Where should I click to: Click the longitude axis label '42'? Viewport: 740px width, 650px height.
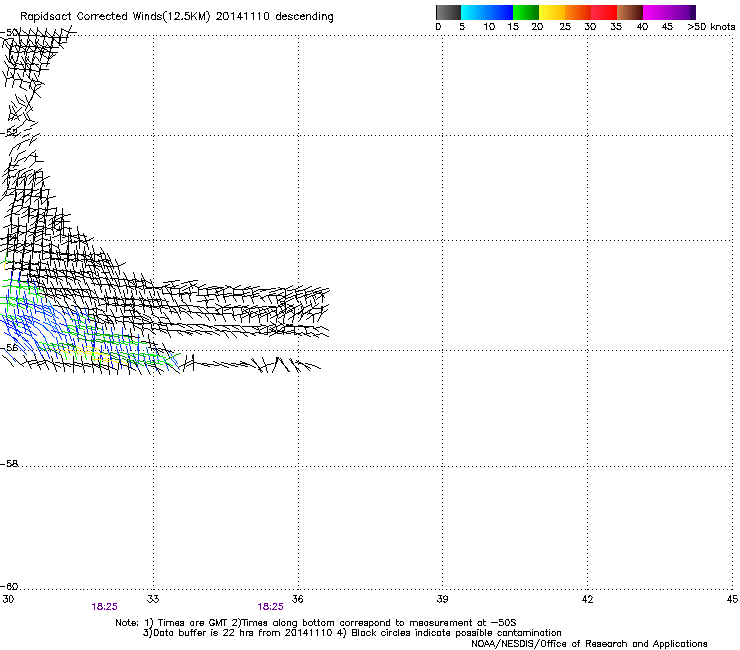pyautogui.click(x=587, y=599)
